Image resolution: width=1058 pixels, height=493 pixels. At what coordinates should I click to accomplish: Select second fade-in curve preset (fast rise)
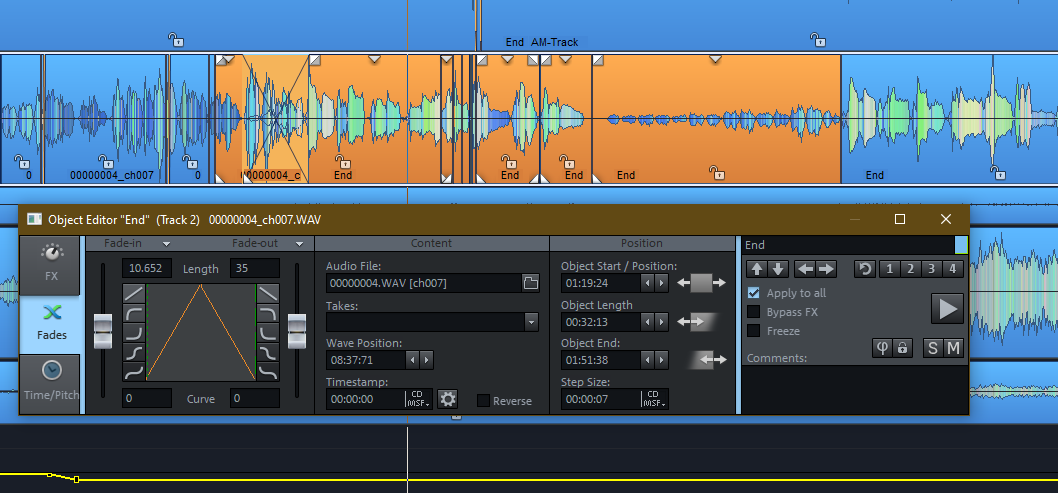tap(134, 313)
